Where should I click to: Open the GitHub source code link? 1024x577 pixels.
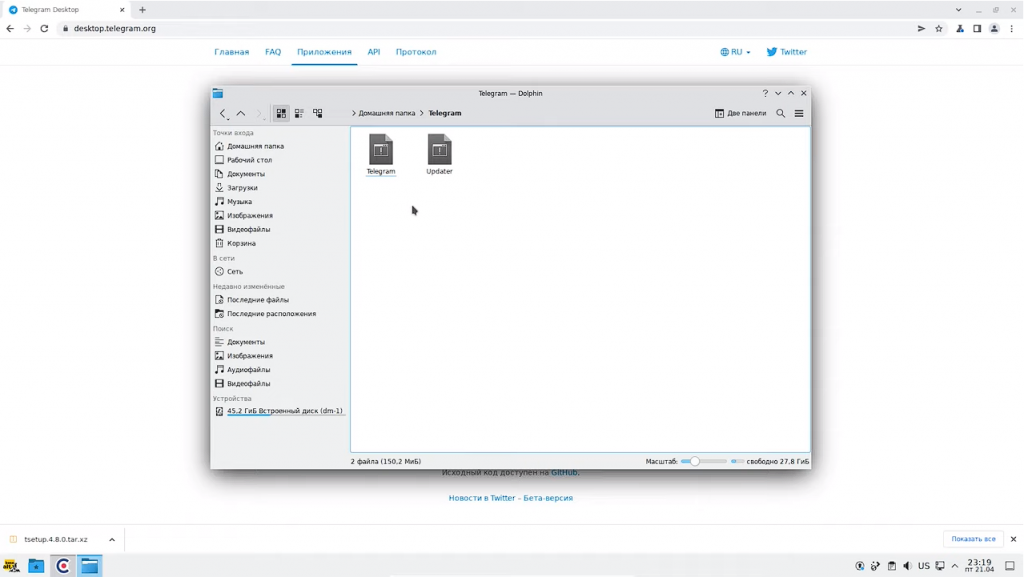click(564, 473)
